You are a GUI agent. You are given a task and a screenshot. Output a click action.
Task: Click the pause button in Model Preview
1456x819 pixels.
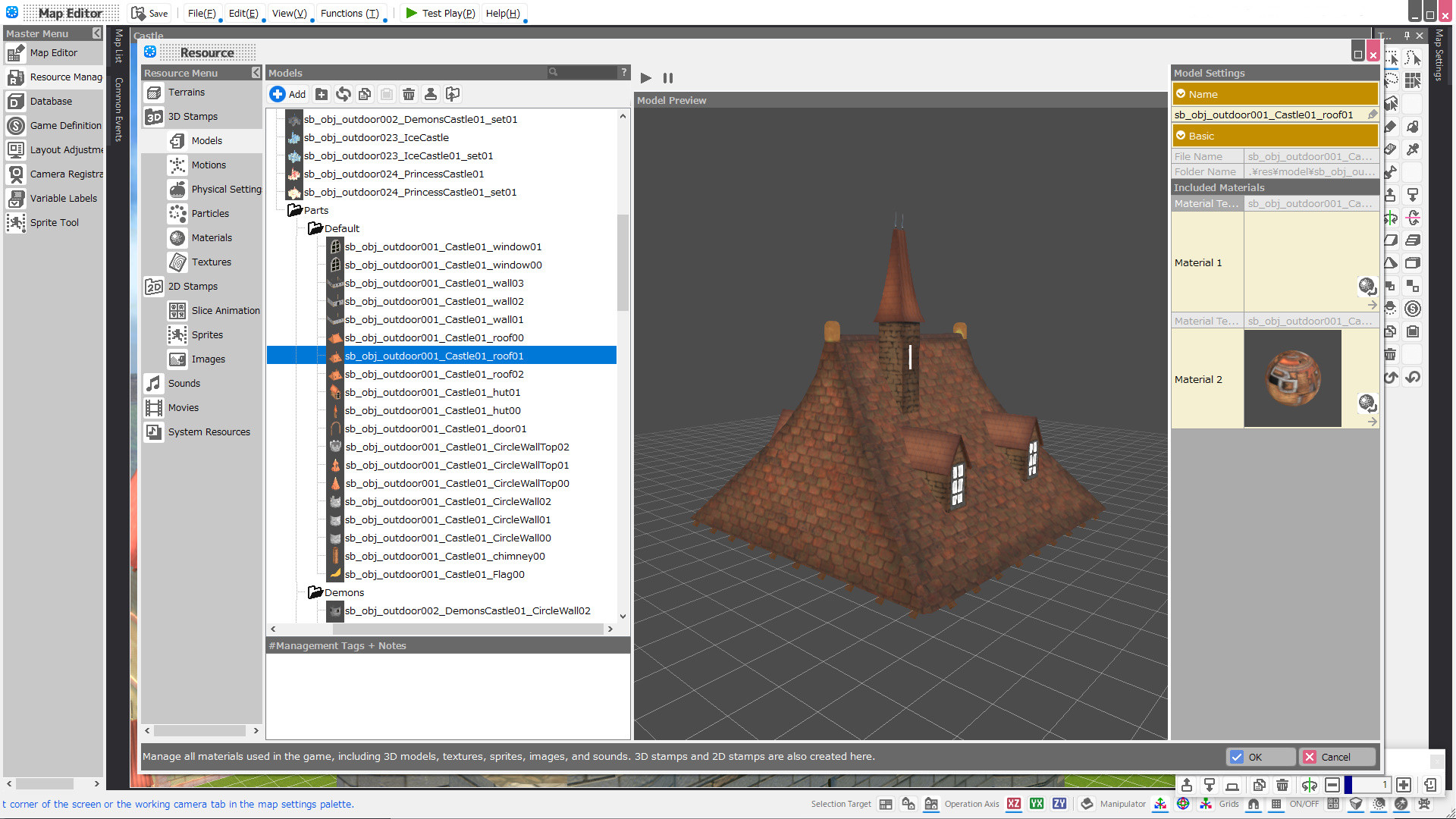point(668,78)
